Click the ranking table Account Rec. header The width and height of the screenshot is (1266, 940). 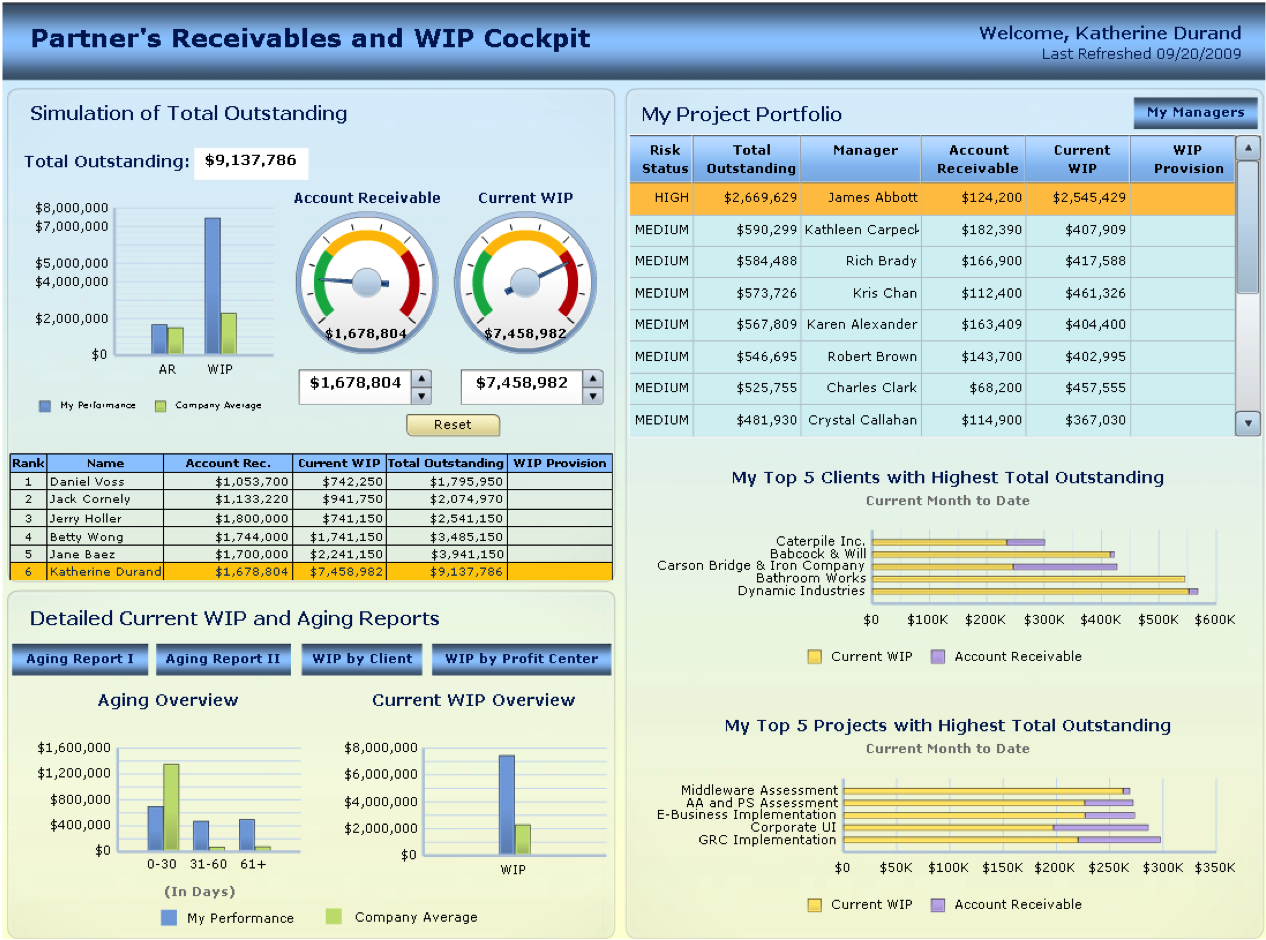coord(228,463)
